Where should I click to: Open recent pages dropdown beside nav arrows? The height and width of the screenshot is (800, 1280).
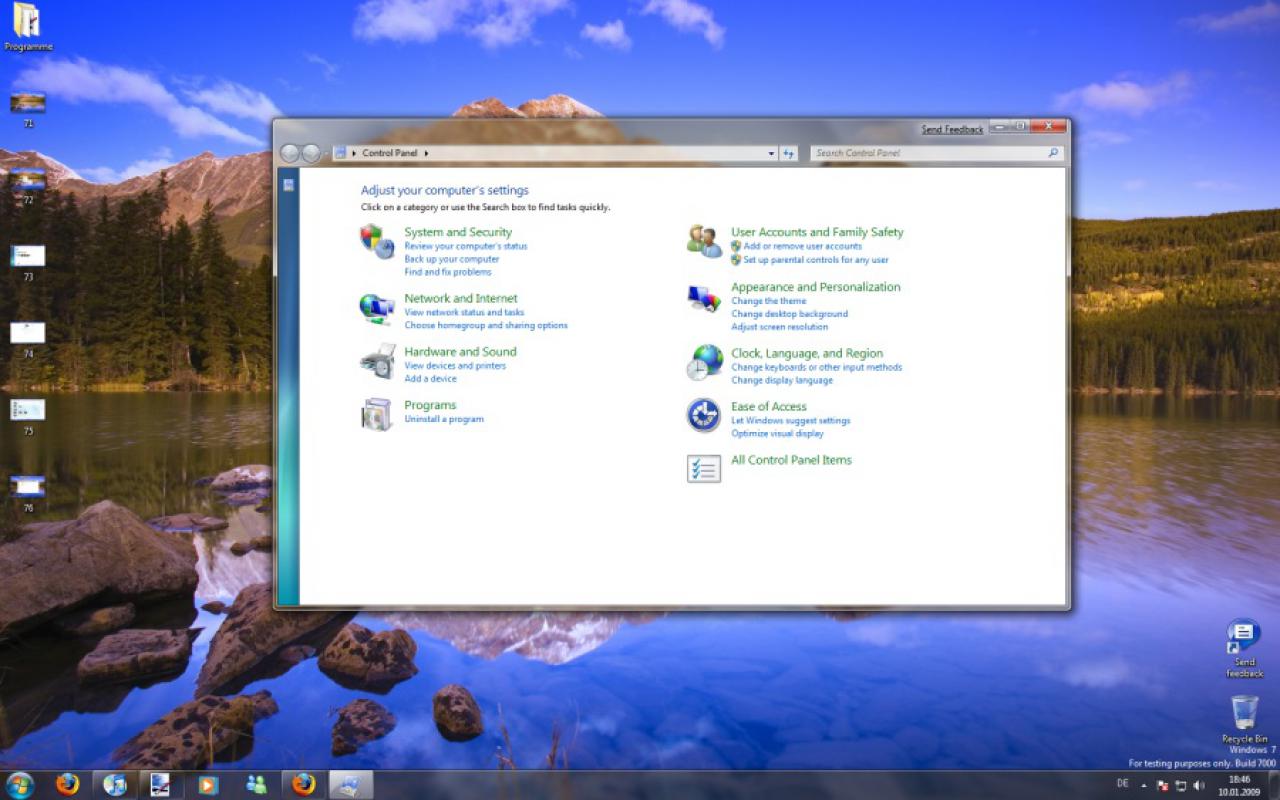325,153
